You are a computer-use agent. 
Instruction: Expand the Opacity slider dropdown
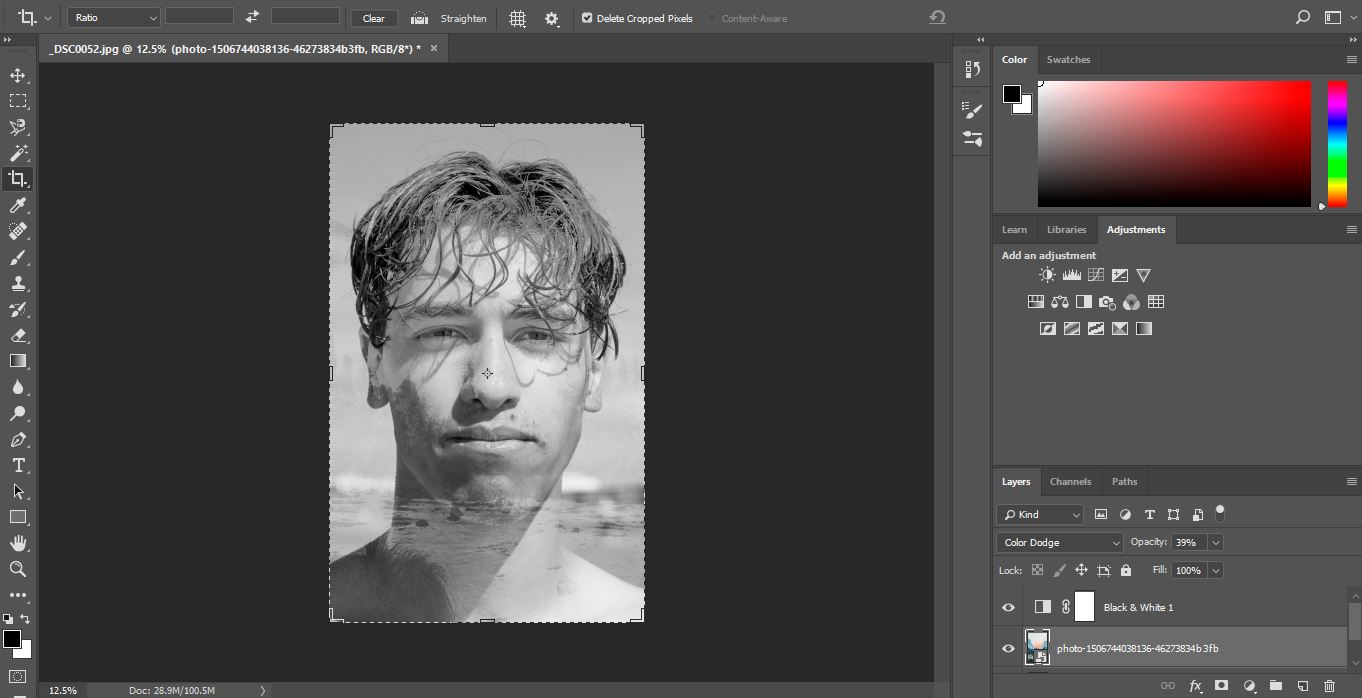1215,542
